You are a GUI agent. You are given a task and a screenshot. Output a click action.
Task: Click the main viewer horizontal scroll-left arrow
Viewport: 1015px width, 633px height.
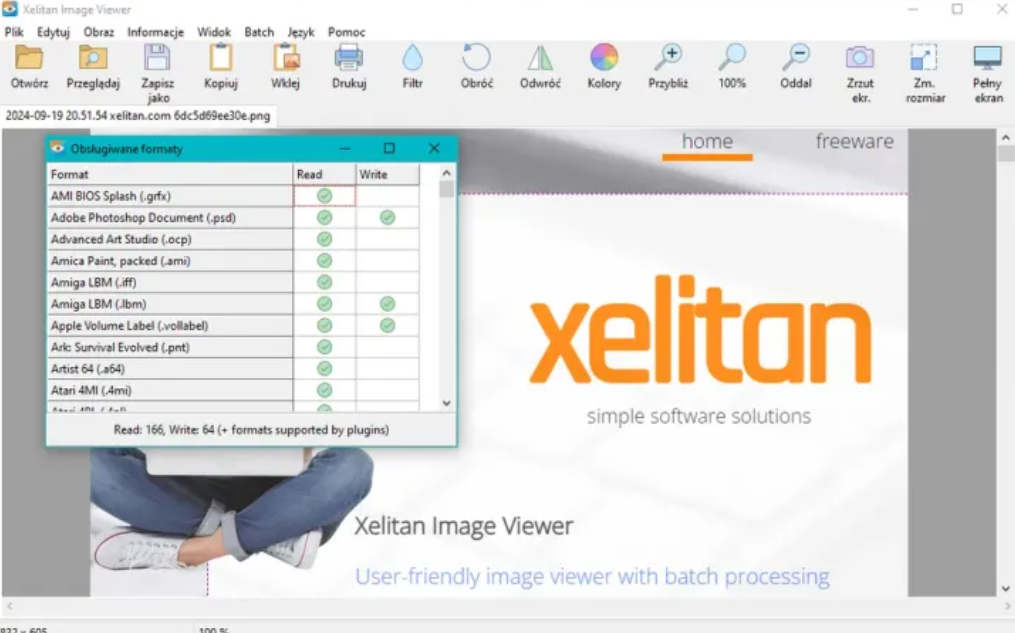10,606
